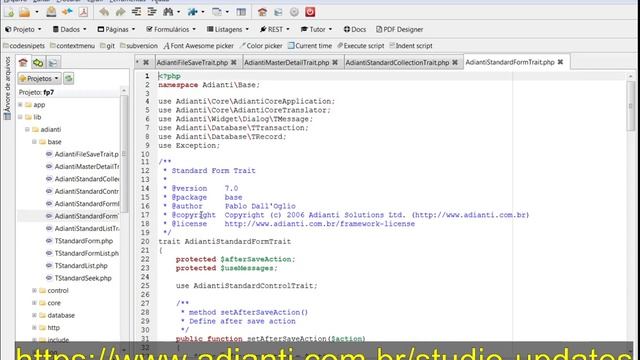
Task: Expand the app folder
Action: click(20, 105)
